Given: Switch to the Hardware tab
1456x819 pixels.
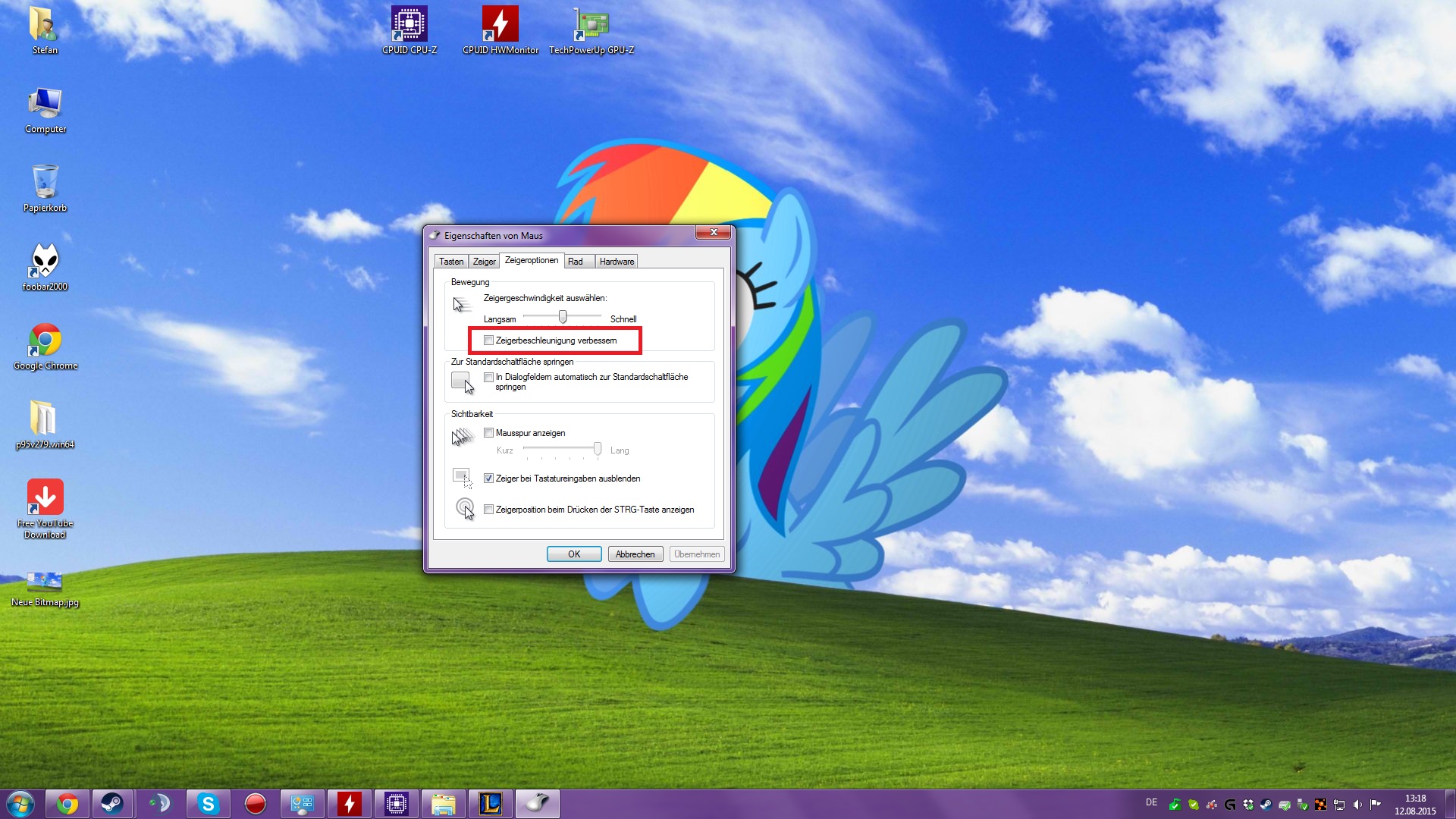Looking at the screenshot, I should 617,262.
